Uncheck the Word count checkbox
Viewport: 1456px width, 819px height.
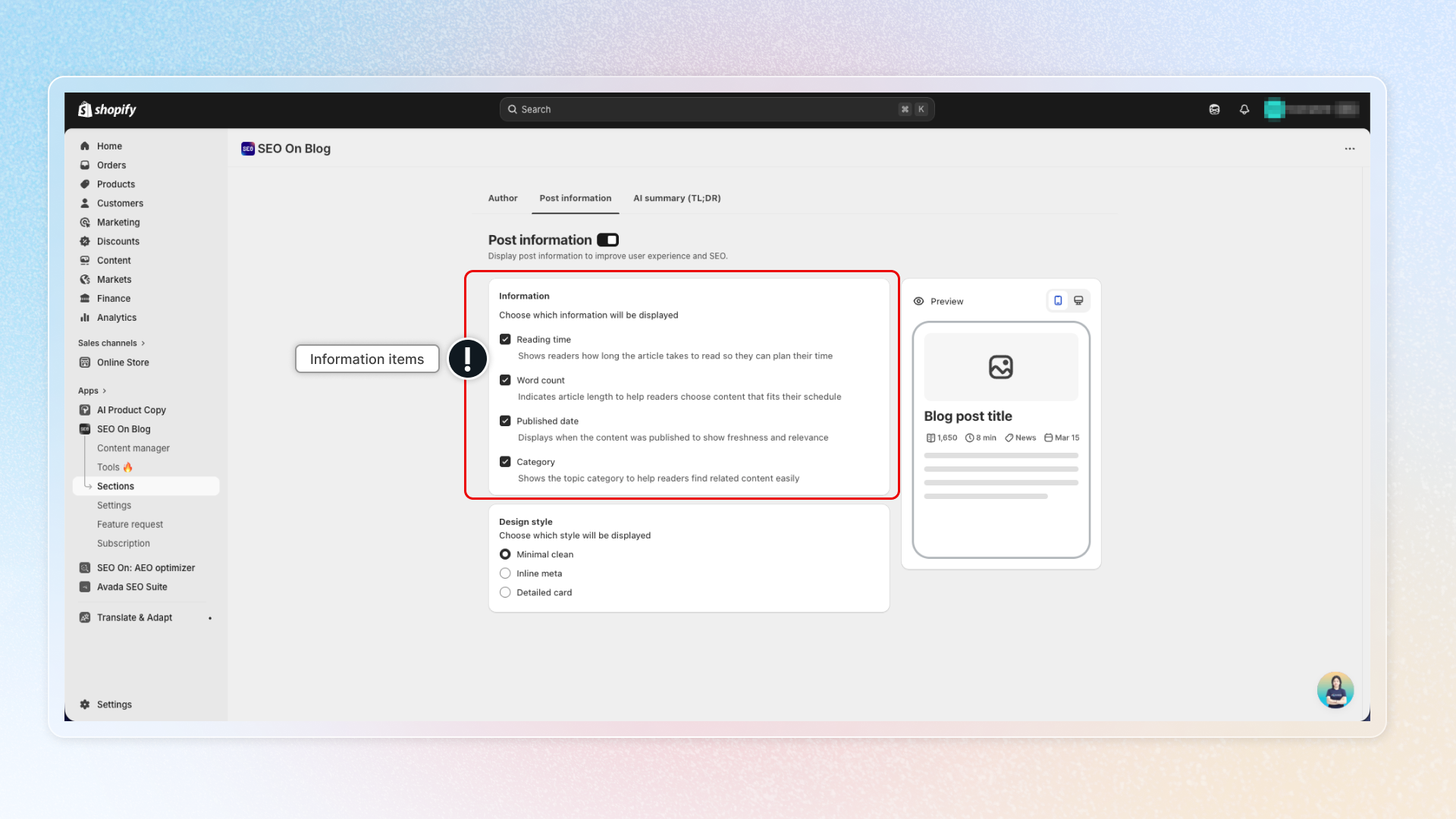click(x=505, y=380)
